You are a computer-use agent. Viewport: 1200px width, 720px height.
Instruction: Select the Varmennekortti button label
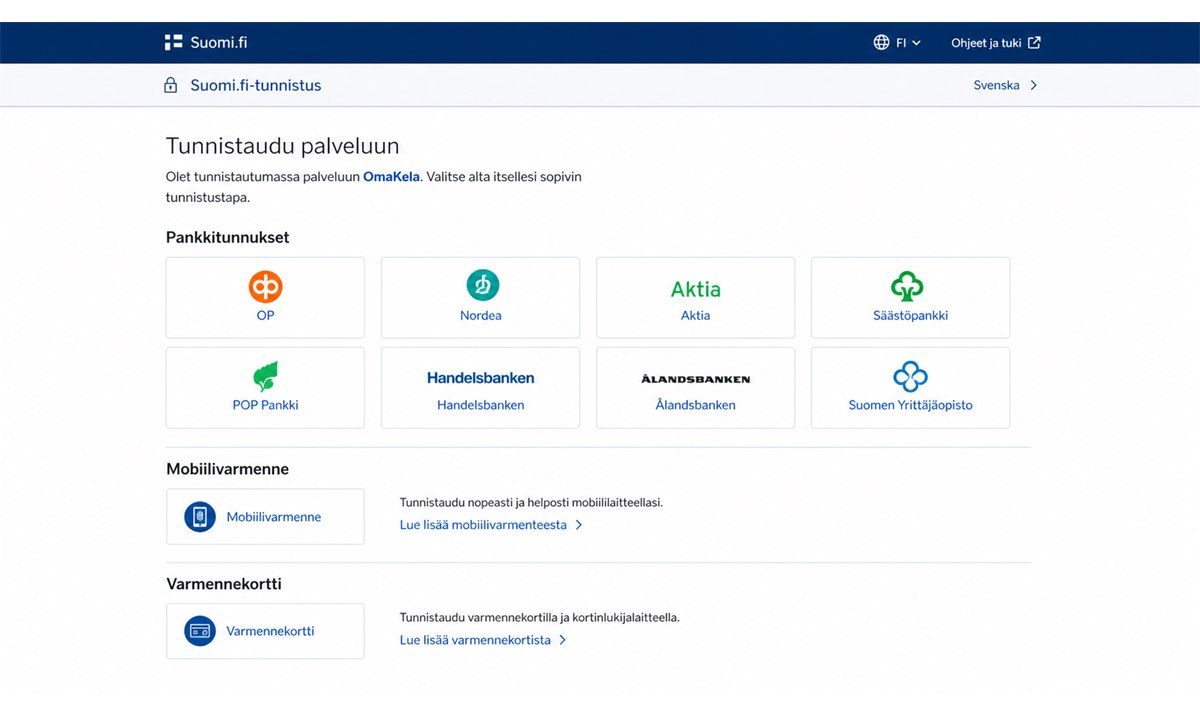tap(271, 631)
